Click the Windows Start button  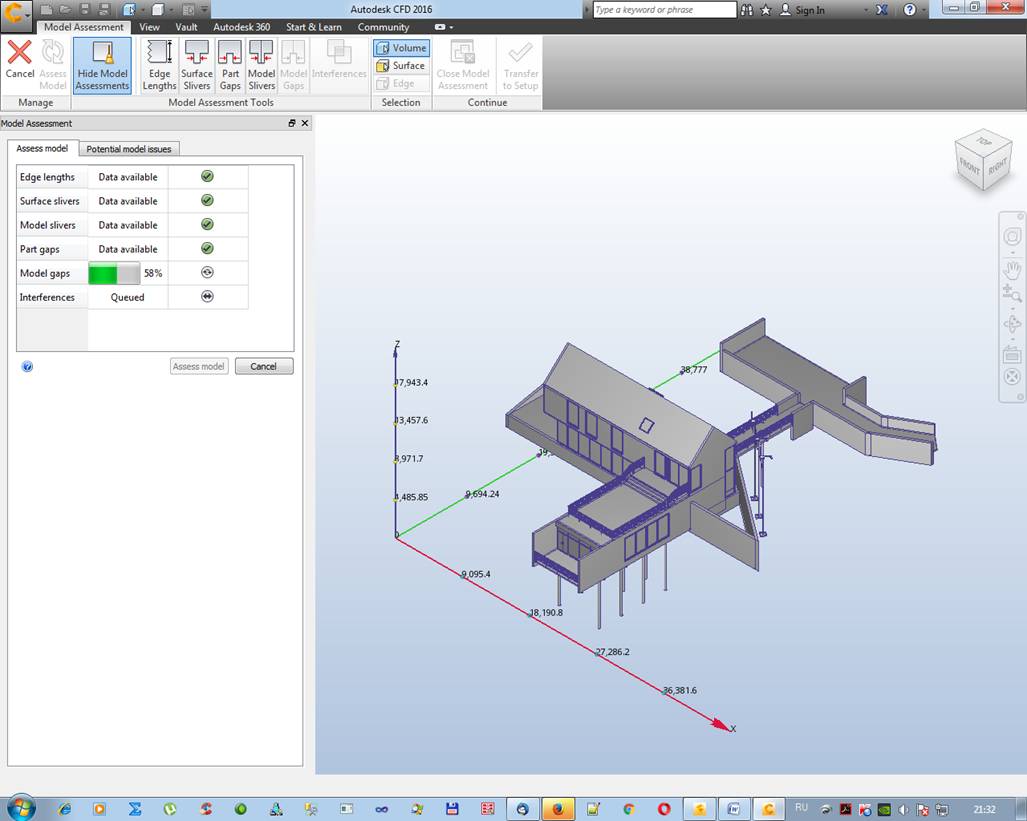[20, 808]
